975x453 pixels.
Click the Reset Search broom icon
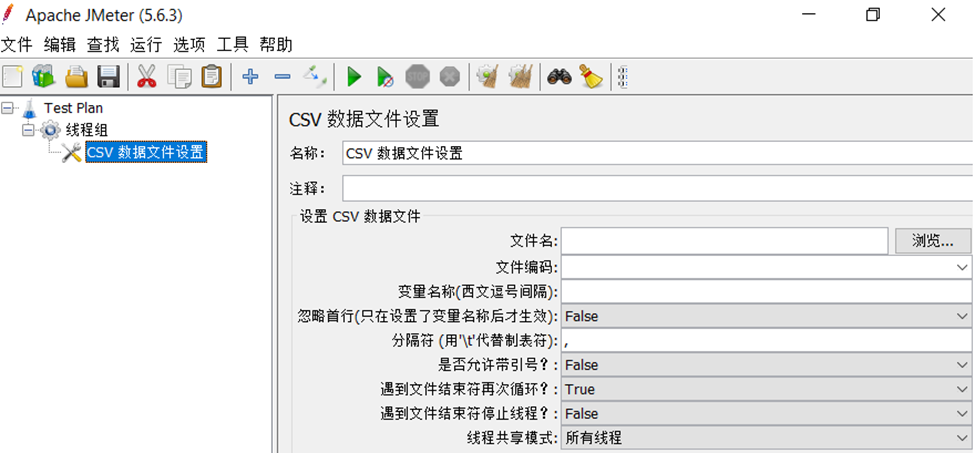(591, 77)
